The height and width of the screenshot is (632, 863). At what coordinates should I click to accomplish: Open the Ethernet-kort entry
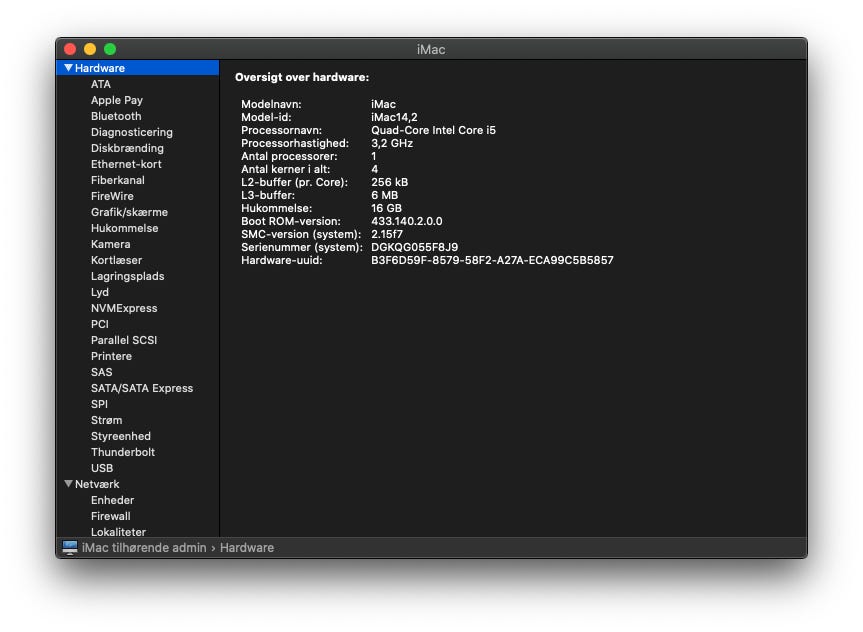[126, 164]
